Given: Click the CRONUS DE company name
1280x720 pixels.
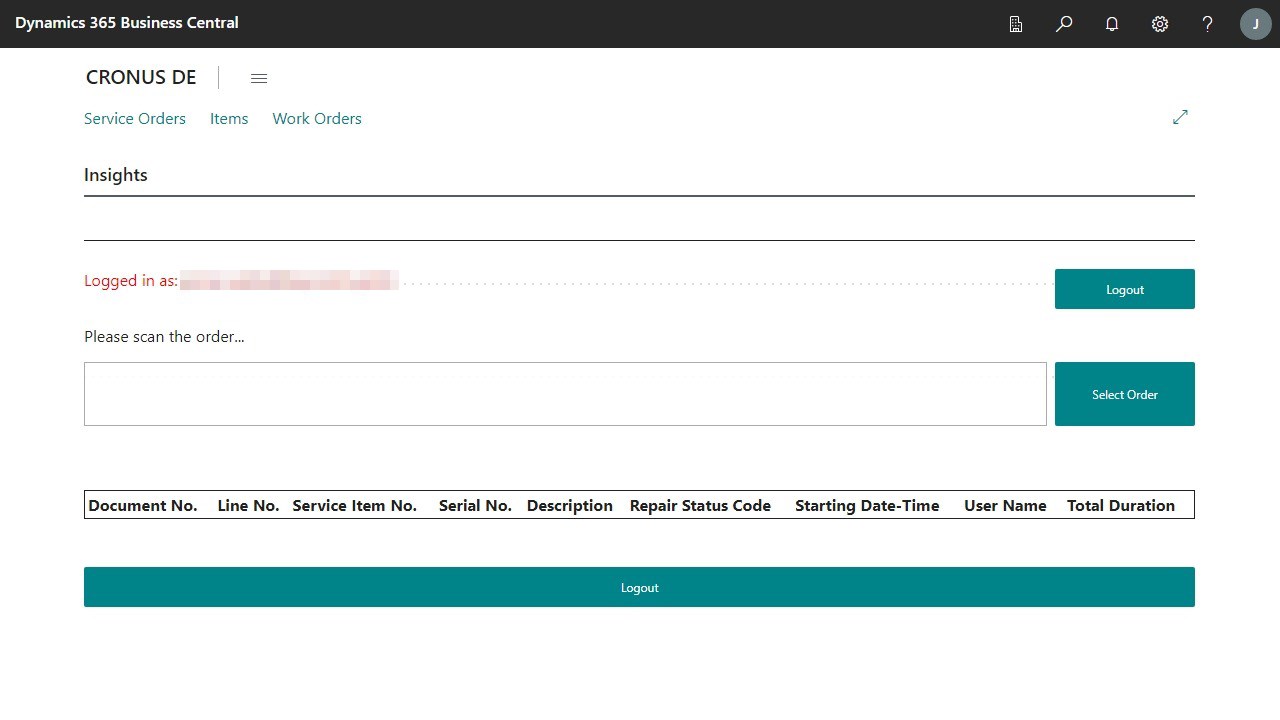Looking at the screenshot, I should pyautogui.click(x=141, y=77).
